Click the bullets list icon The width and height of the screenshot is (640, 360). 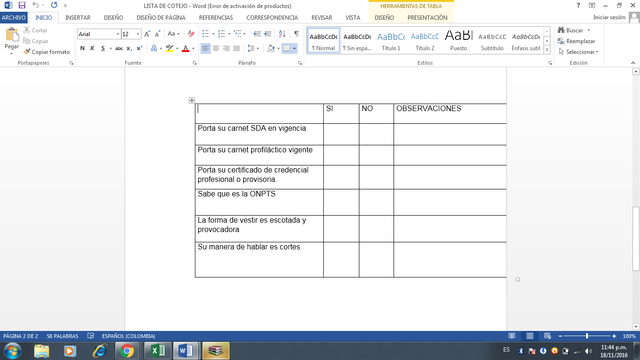click(x=205, y=34)
